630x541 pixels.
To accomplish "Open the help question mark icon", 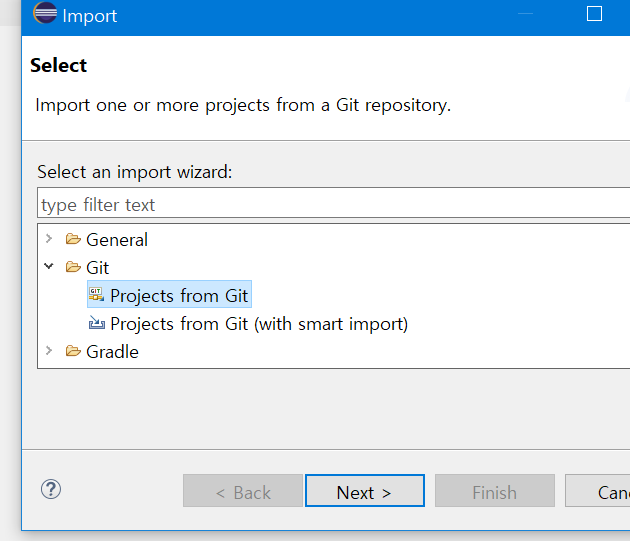I will click(x=51, y=489).
